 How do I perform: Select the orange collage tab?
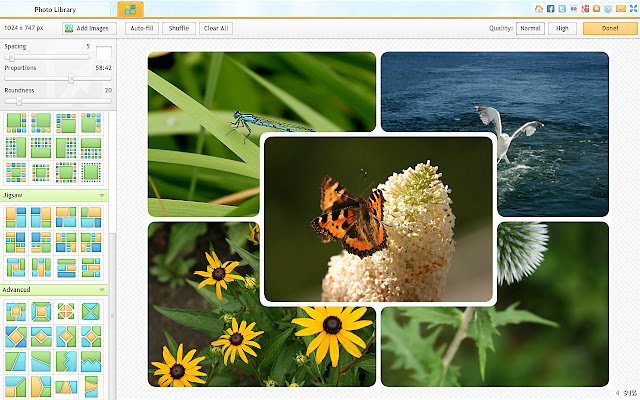pyautogui.click(x=130, y=9)
